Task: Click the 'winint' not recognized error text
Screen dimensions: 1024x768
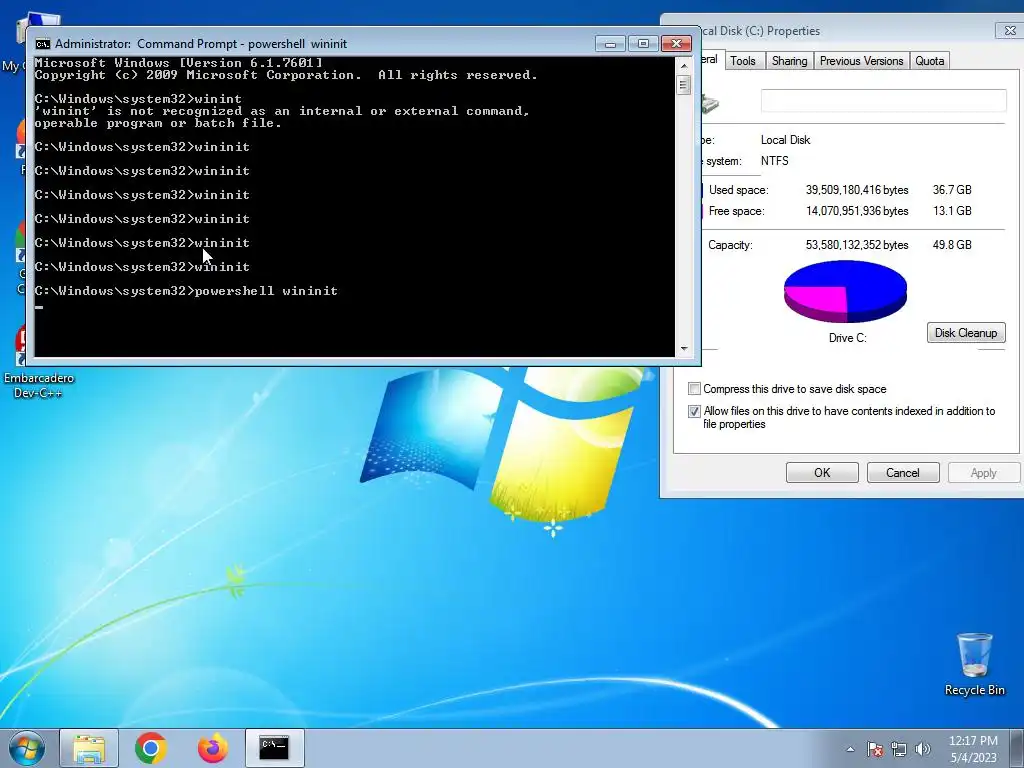Action: click(x=282, y=117)
